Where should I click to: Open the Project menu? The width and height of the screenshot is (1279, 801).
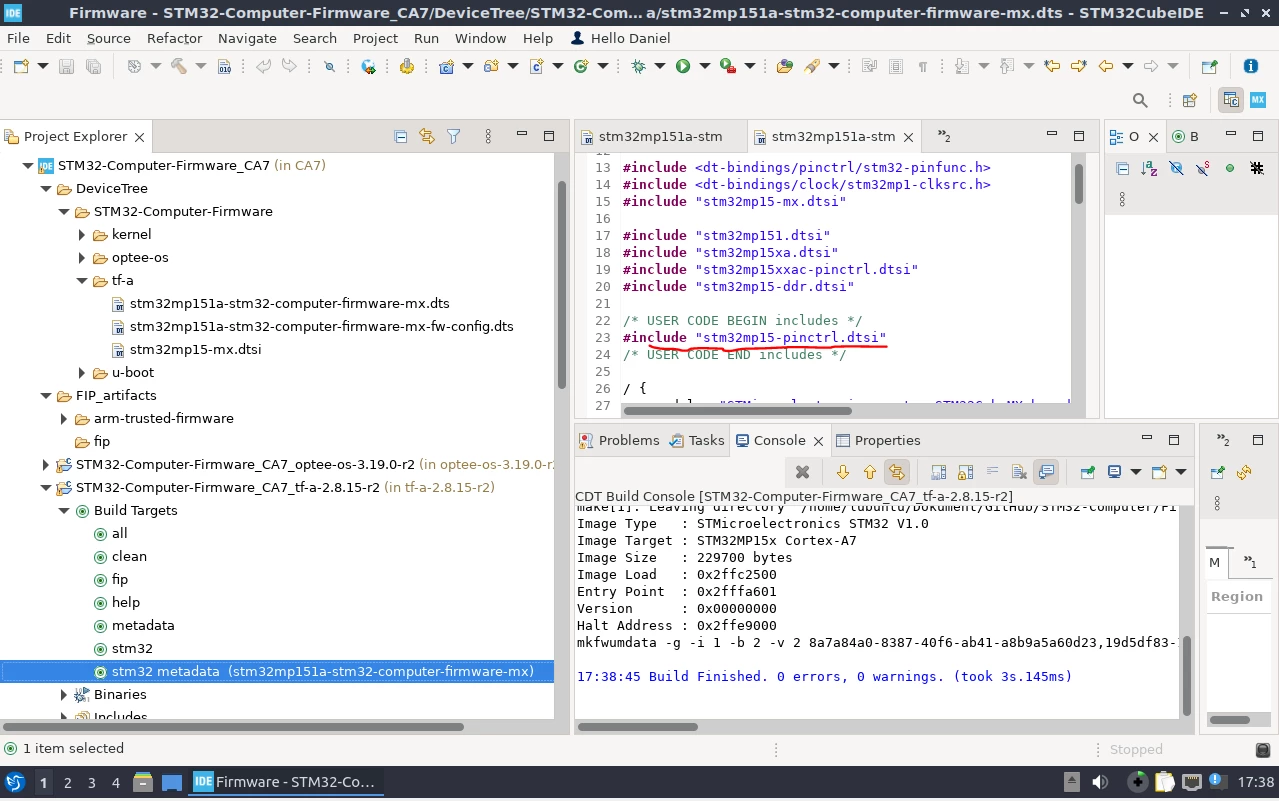375,38
